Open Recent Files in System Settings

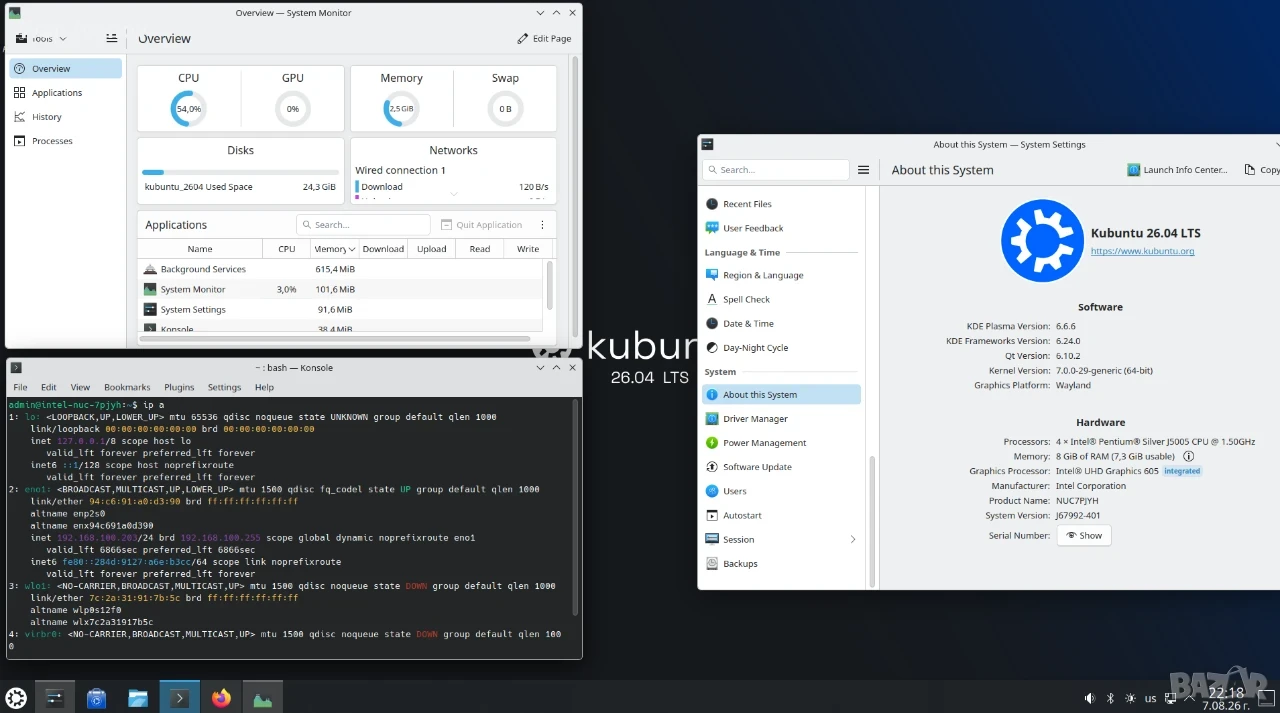pos(781,204)
